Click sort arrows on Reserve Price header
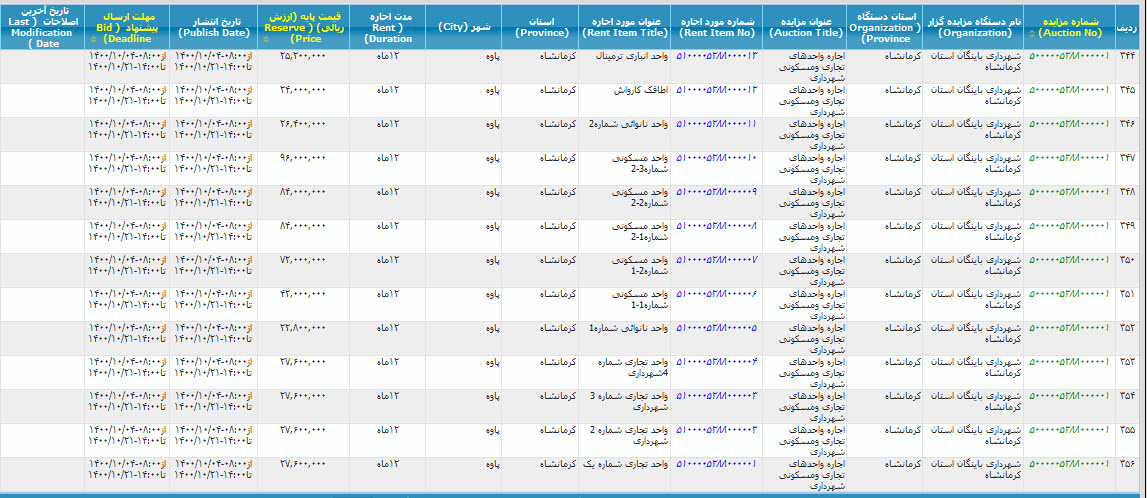Screen dimensions: 1147x498 point(262,40)
